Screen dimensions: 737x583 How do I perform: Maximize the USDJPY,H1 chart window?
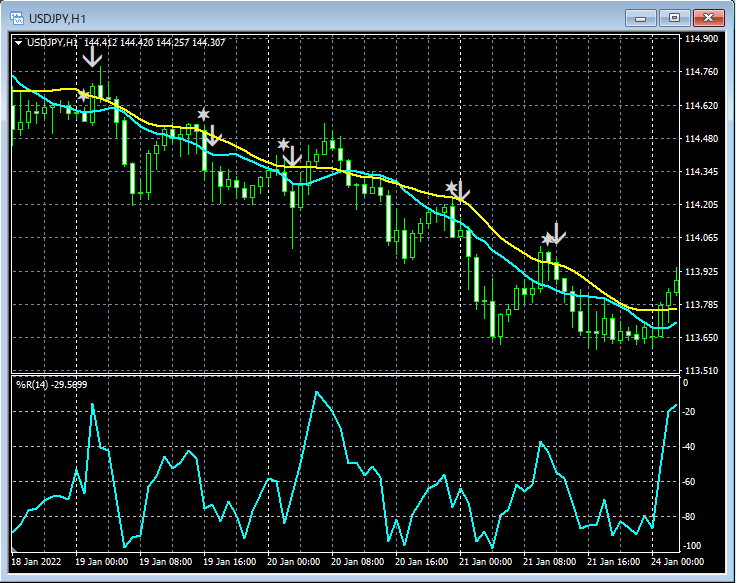tap(674, 18)
